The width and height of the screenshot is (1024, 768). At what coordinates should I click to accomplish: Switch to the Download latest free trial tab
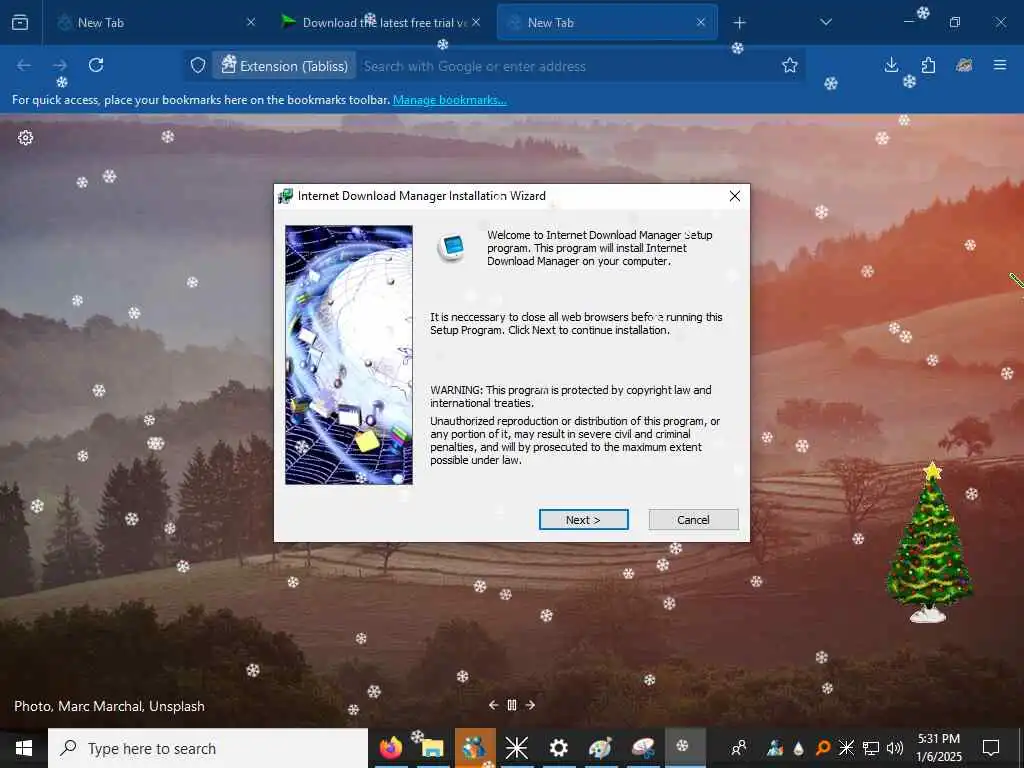tap(381, 23)
